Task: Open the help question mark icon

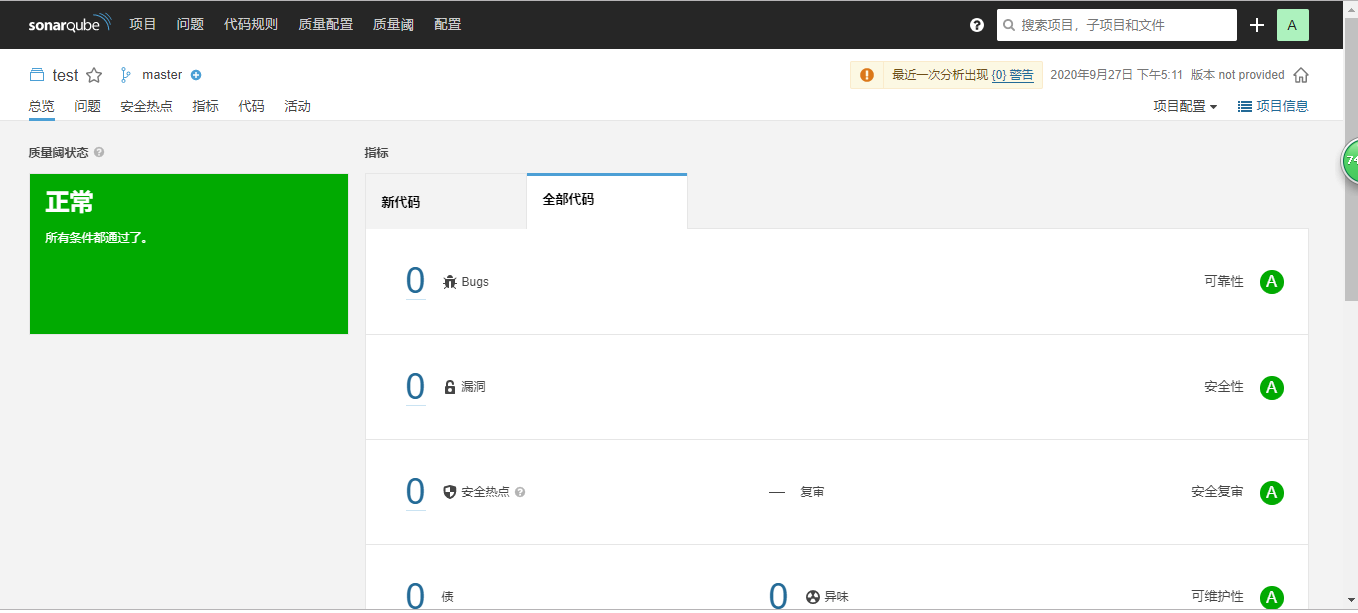Action: pyautogui.click(x=977, y=25)
